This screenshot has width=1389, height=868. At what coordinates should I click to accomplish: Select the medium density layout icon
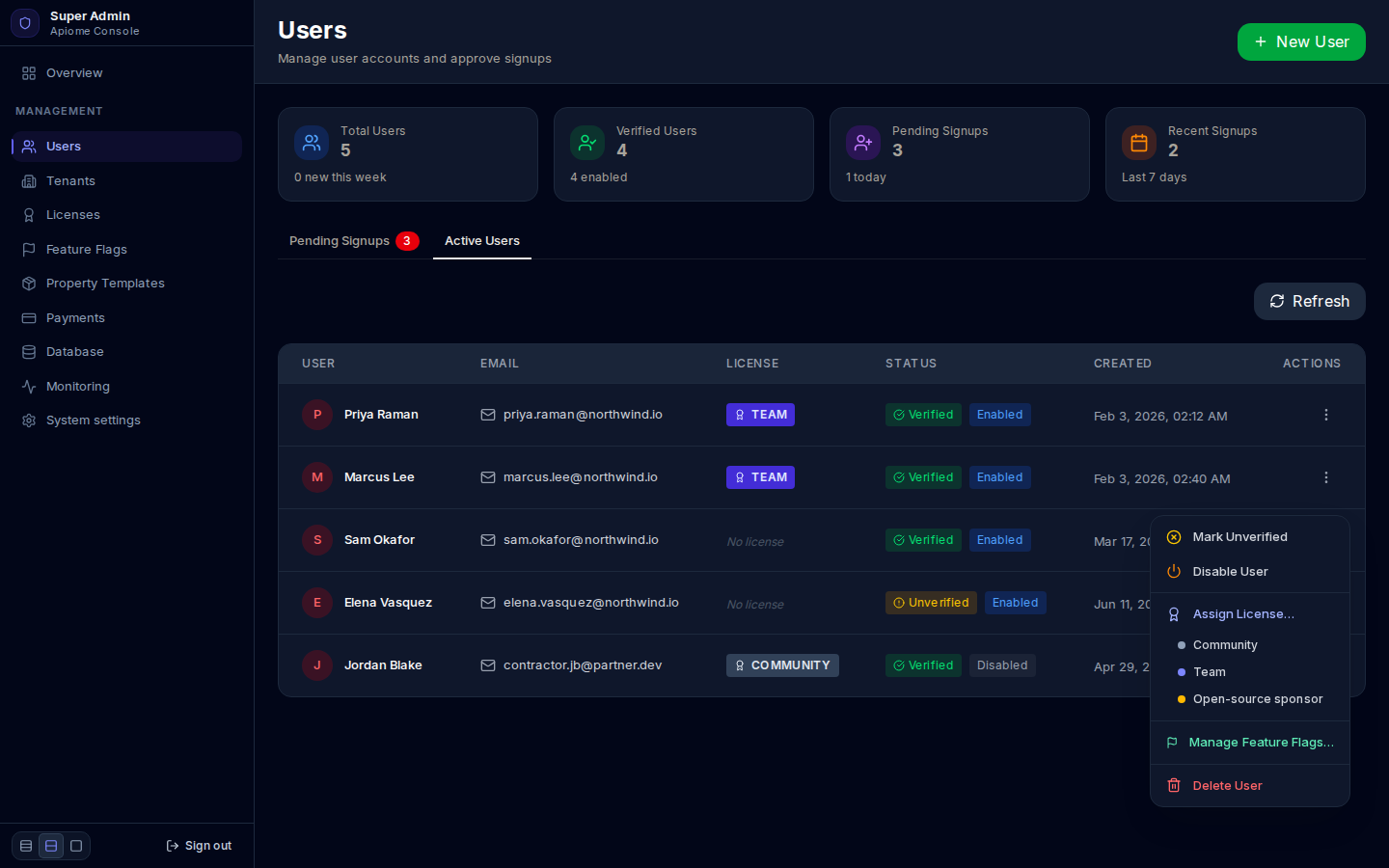(x=51, y=846)
